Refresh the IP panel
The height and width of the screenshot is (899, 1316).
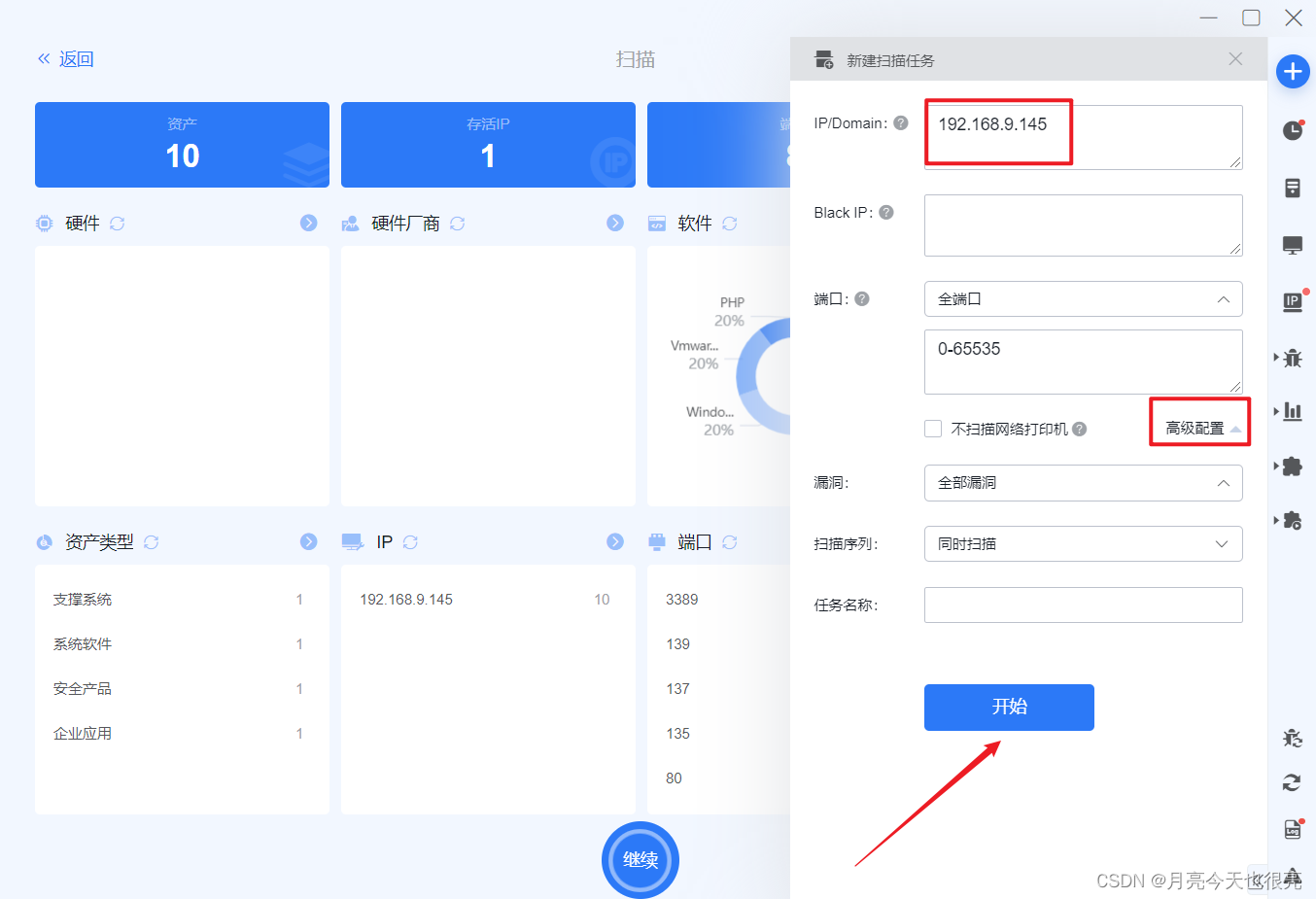pos(410,542)
